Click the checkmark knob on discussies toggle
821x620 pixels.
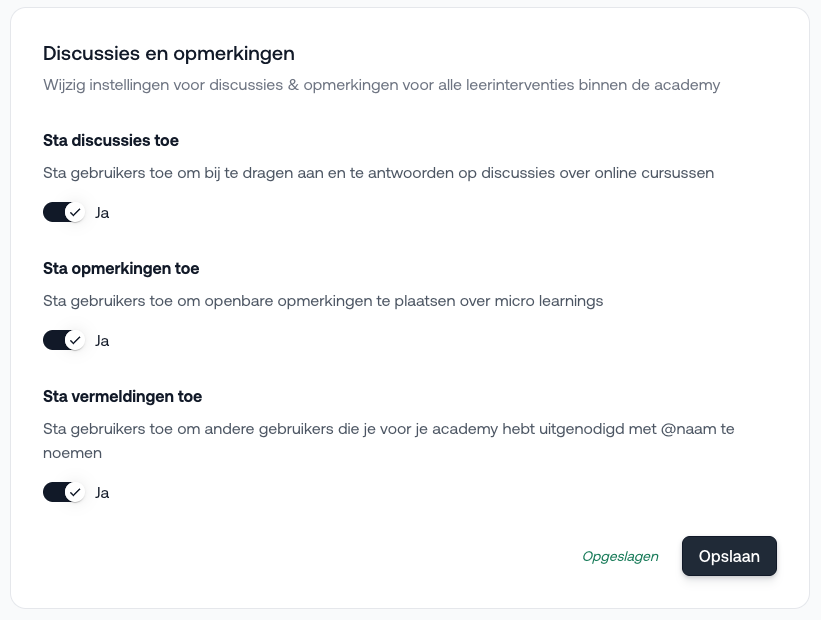74,212
